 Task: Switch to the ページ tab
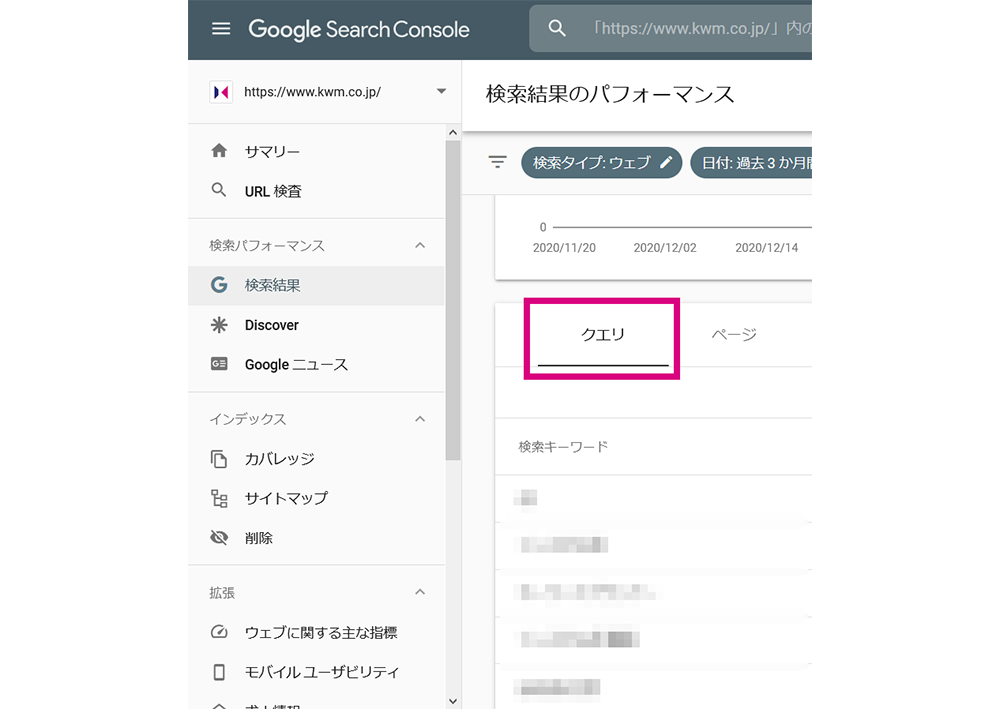tap(734, 335)
